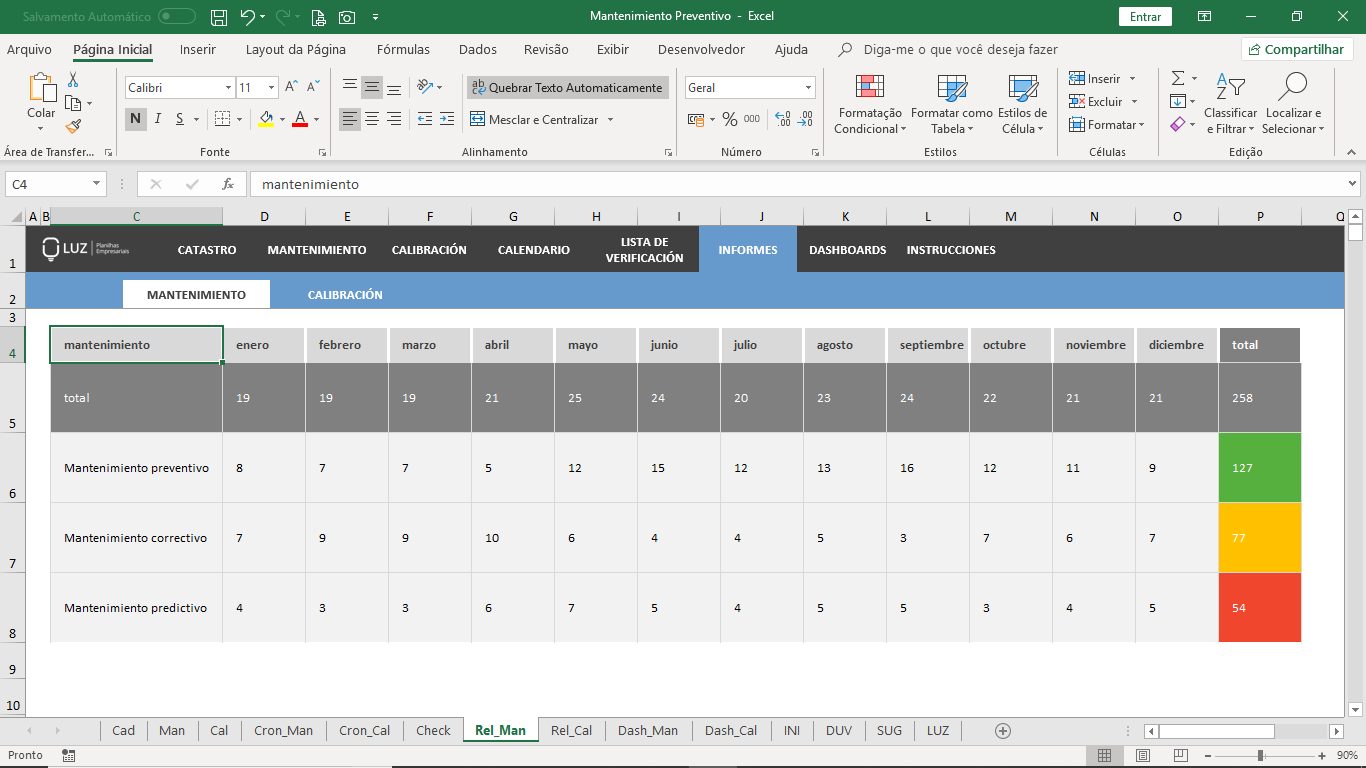Open Formatar como Tabela gallery
The height and width of the screenshot is (768, 1366).
pos(951,104)
